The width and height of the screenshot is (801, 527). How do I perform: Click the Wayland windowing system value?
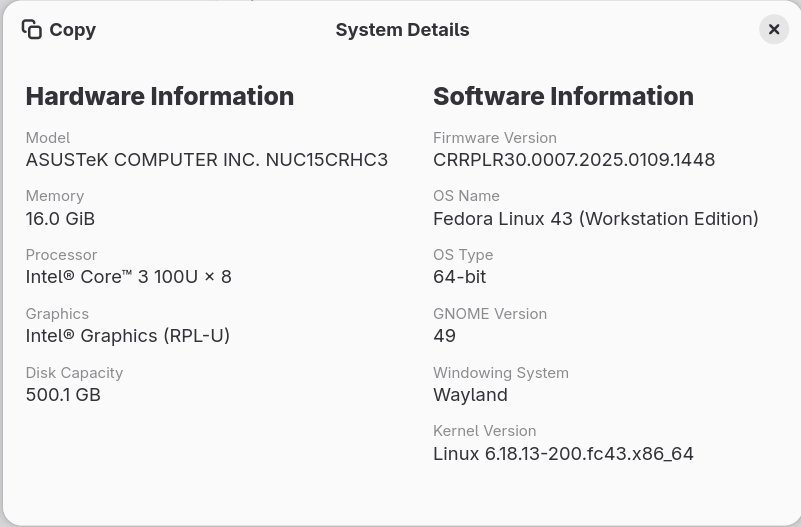(x=470, y=395)
